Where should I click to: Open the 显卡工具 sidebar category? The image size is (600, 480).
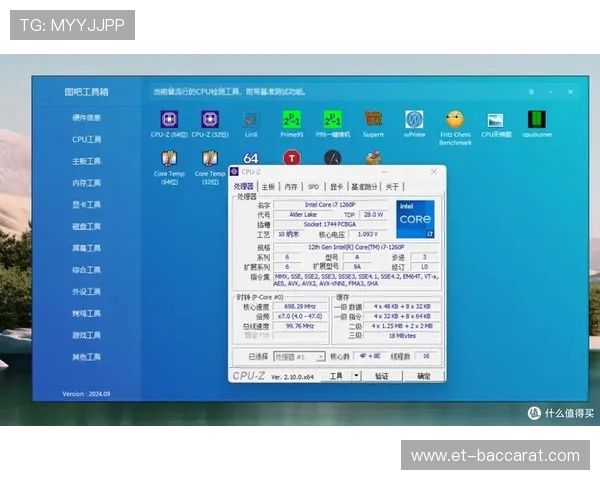tap(86, 205)
